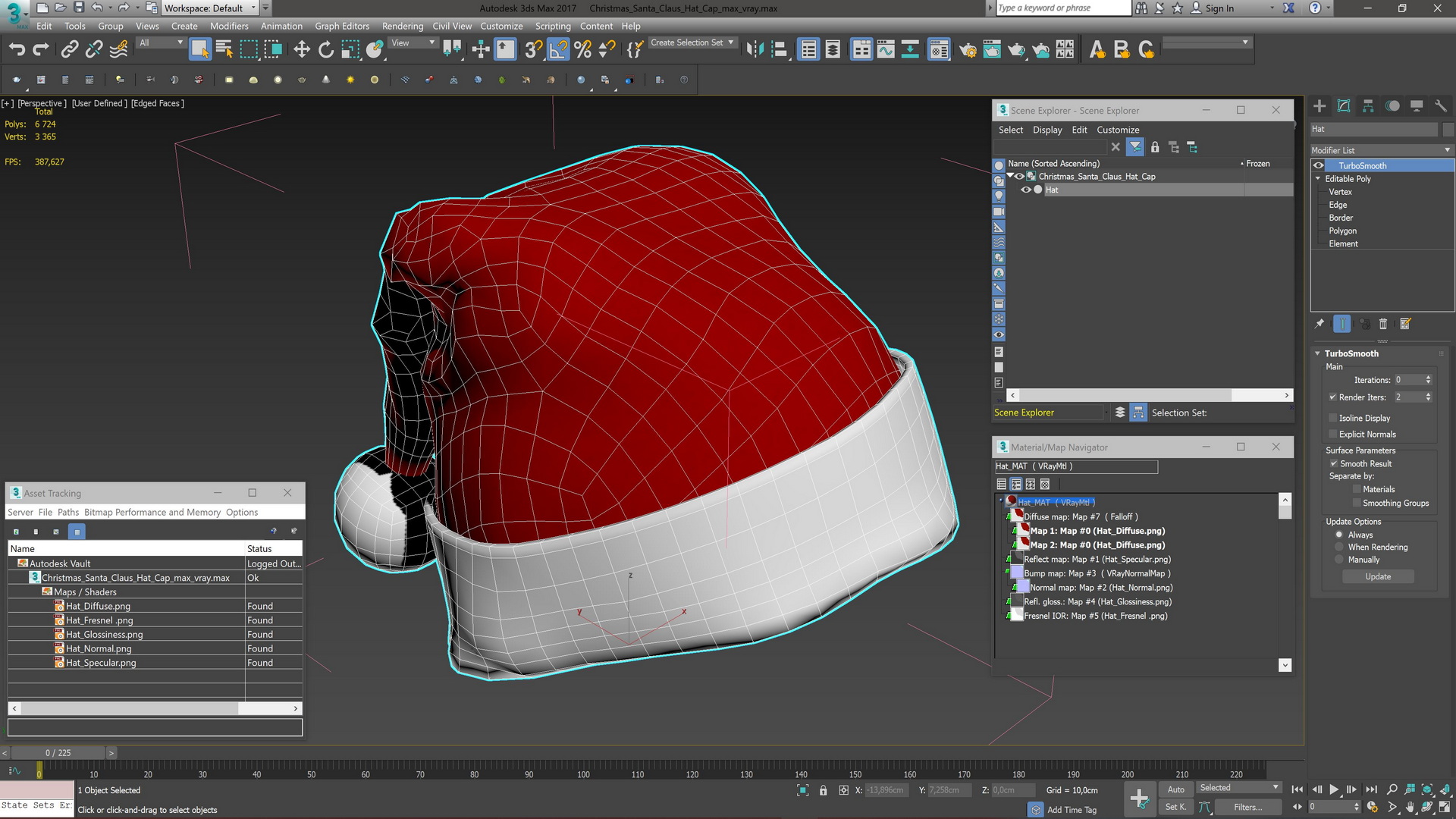This screenshot has height=819, width=1456.
Task: Open the Rendering menu
Action: pos(402,26)
